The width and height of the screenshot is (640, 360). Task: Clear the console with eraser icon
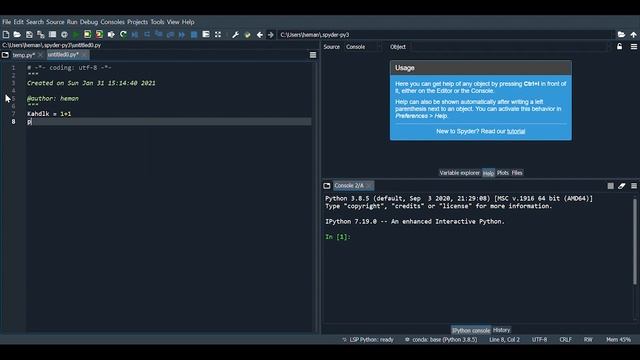click(622, 186)
